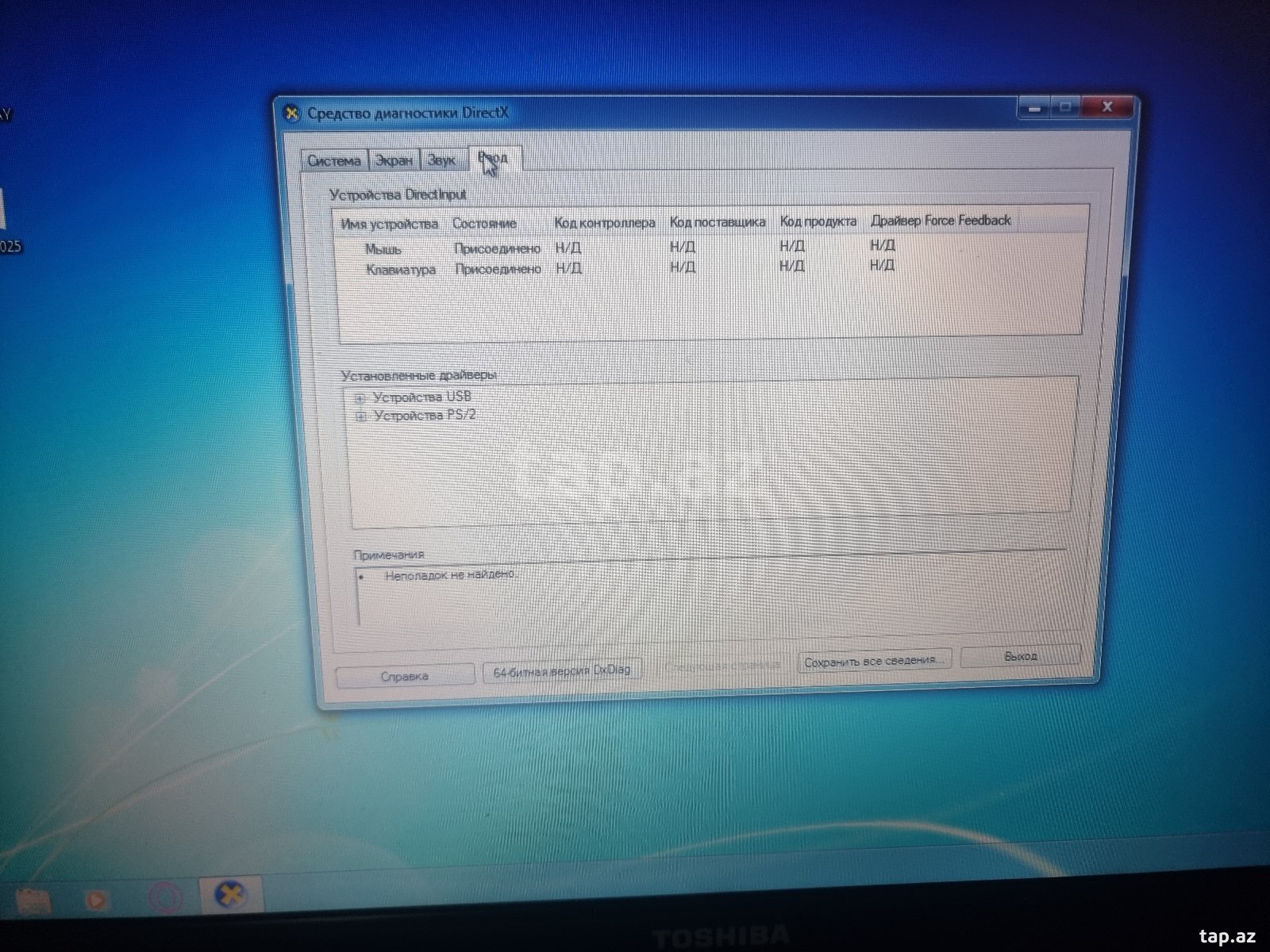This screenshot has height=952, width=1270.
Task: Minimize the DirectX diagnostic window
Action: click(1035, 107)
